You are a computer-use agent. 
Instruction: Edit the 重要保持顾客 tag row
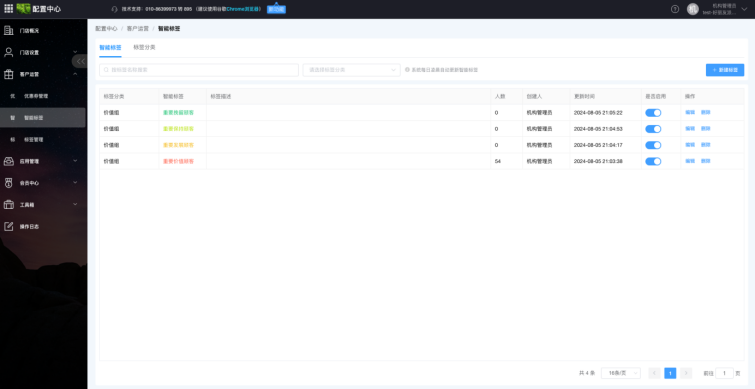pos(690,129)
